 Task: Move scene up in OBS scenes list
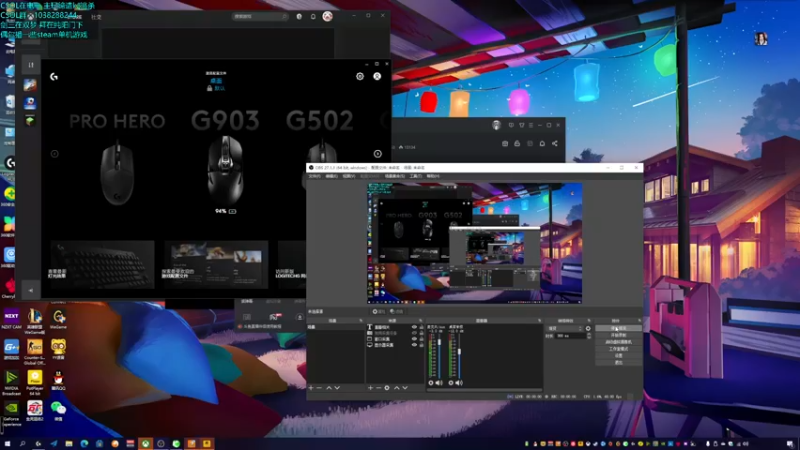[329, 388]
